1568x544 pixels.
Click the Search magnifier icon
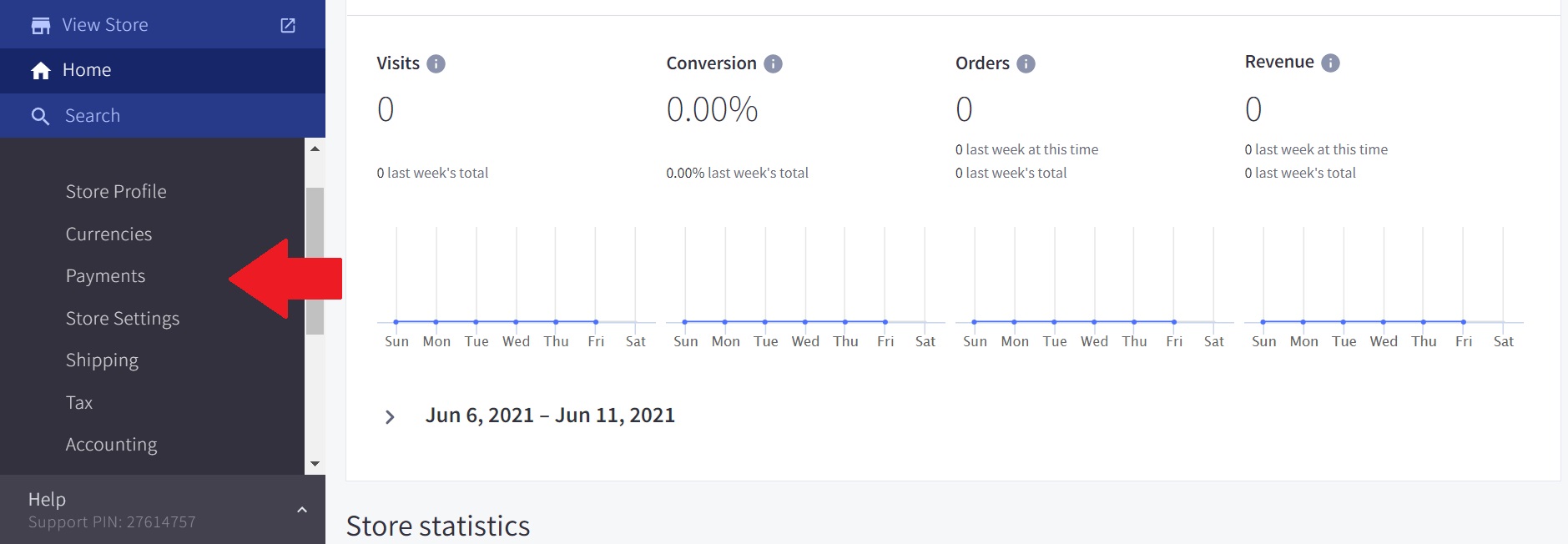pyautogui.click(x=40, y=116)
